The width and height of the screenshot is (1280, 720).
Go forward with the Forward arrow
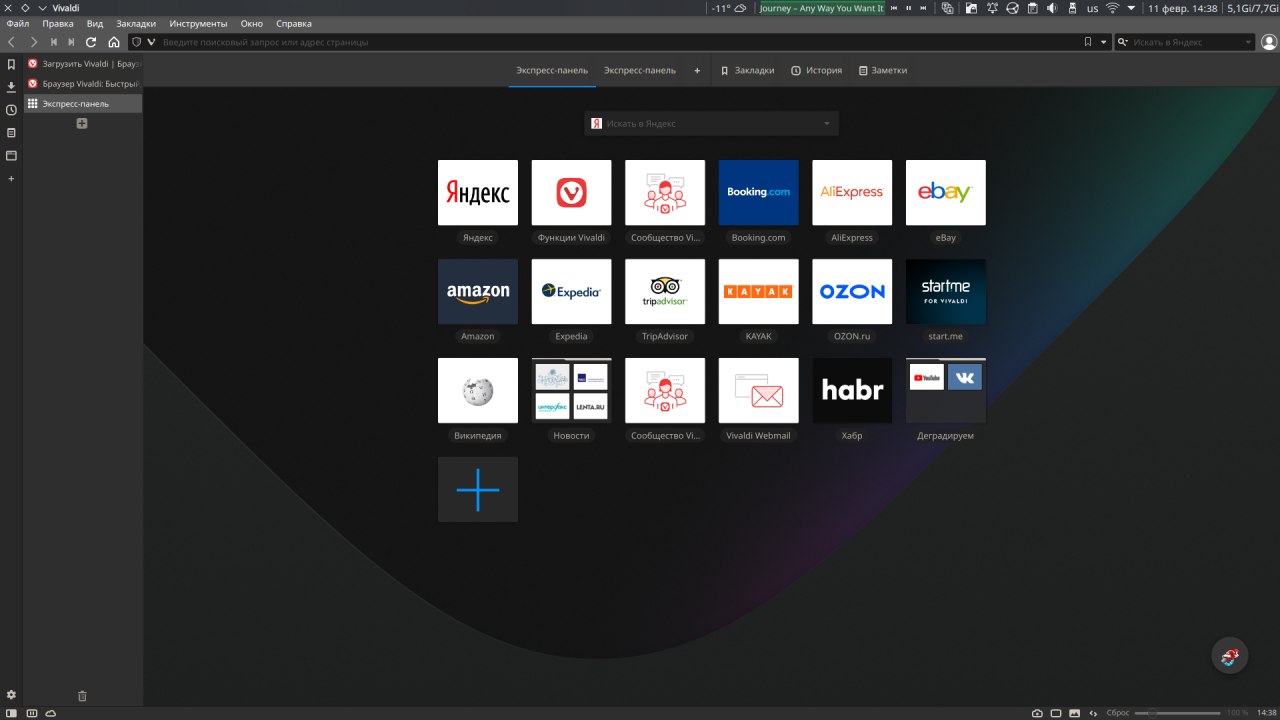pos(33,42)
